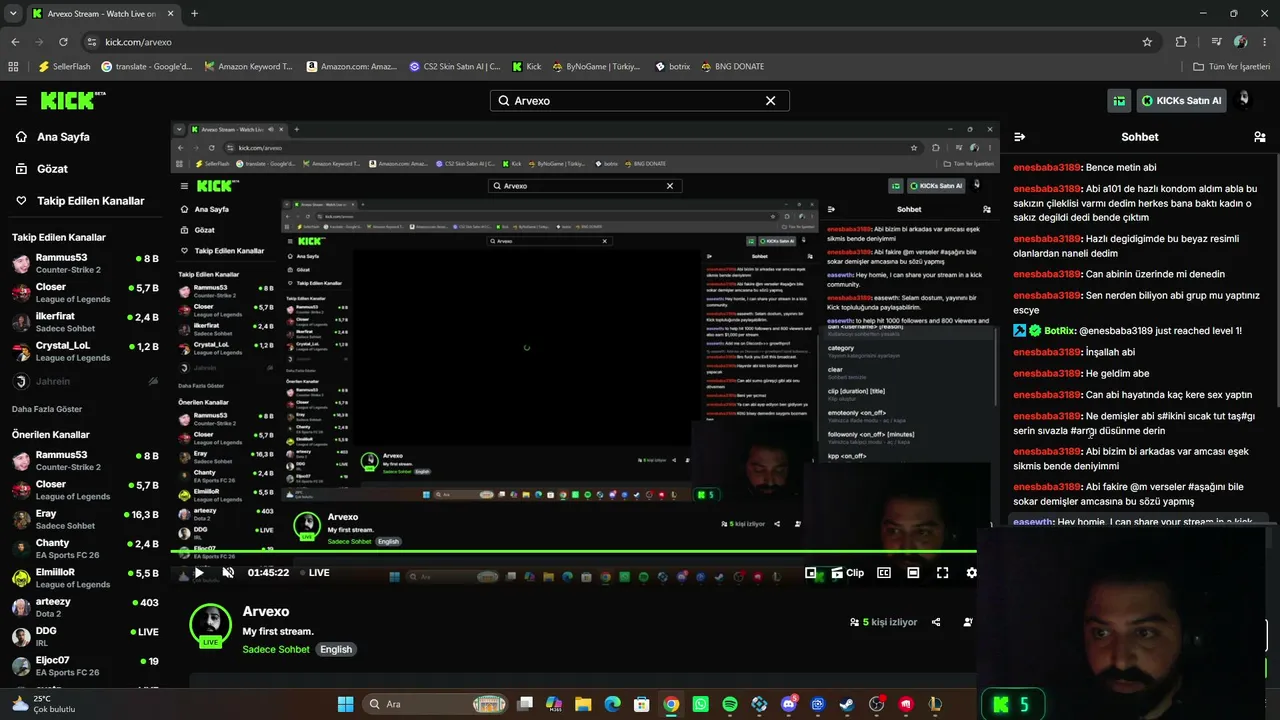1280x720 pixels.
Task: Open offline Jahrein channel
Action: click(x=85, y=381)
